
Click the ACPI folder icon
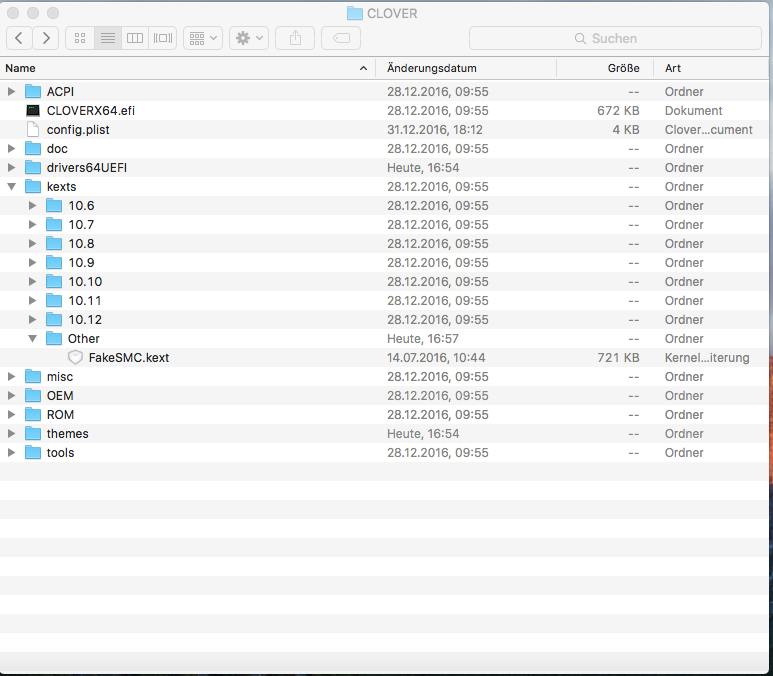click(x=33, y=91)
